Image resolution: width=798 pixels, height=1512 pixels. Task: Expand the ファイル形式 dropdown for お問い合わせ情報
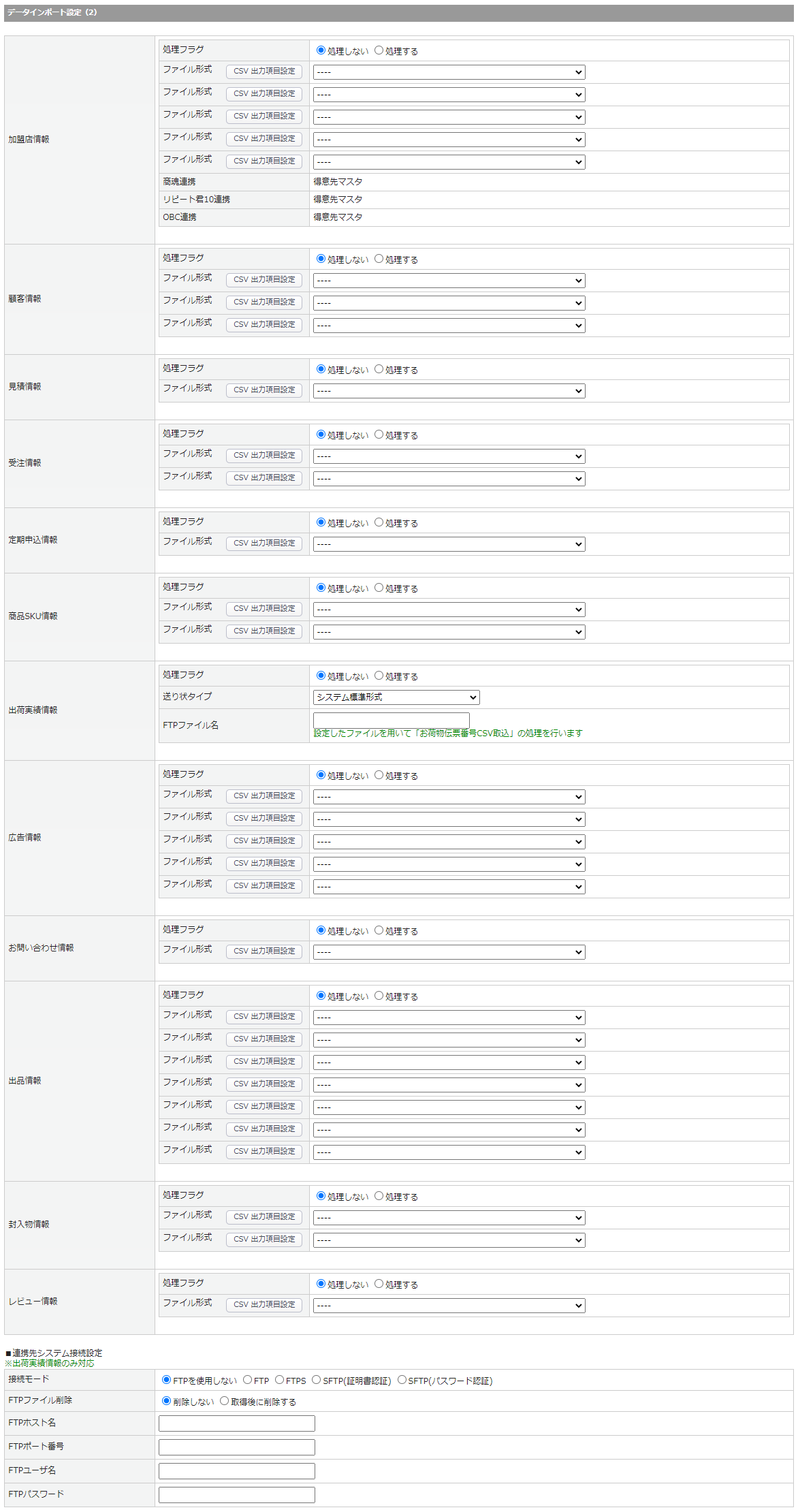[449, 952]
